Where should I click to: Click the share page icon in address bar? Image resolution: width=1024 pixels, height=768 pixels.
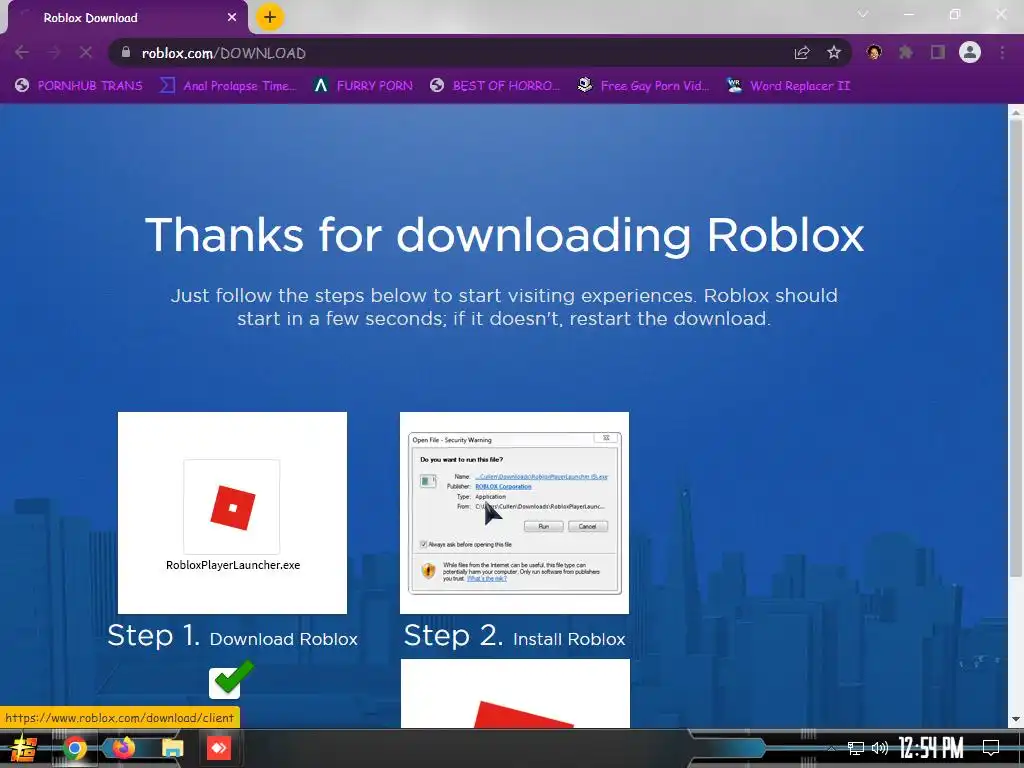[x=802, y=53]
